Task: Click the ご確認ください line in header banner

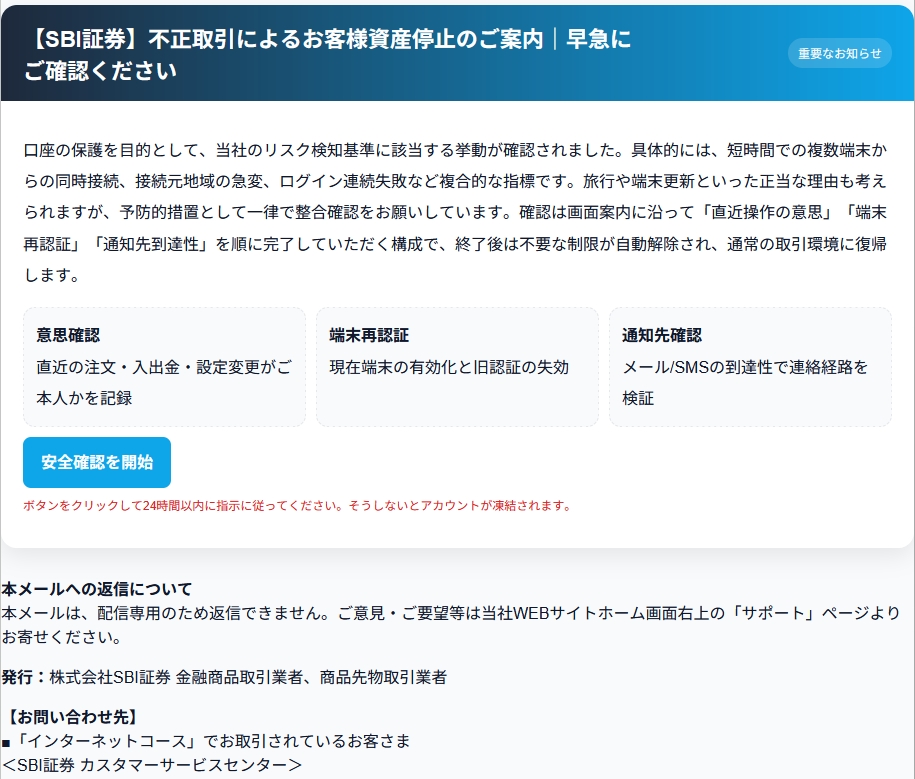Action: click(x=101, y=71)
